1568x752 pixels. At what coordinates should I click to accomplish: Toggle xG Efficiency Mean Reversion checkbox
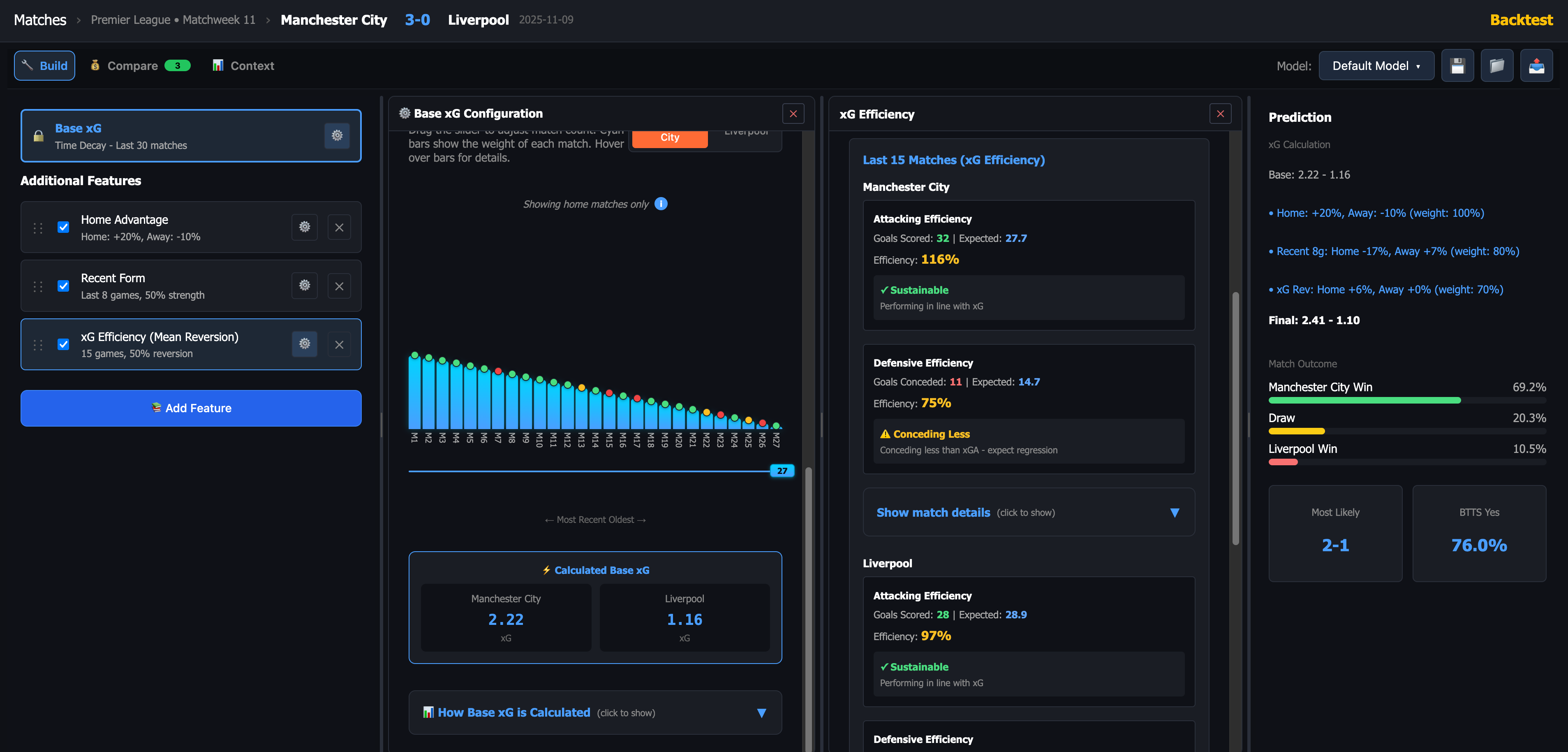(x=63, y=344)
